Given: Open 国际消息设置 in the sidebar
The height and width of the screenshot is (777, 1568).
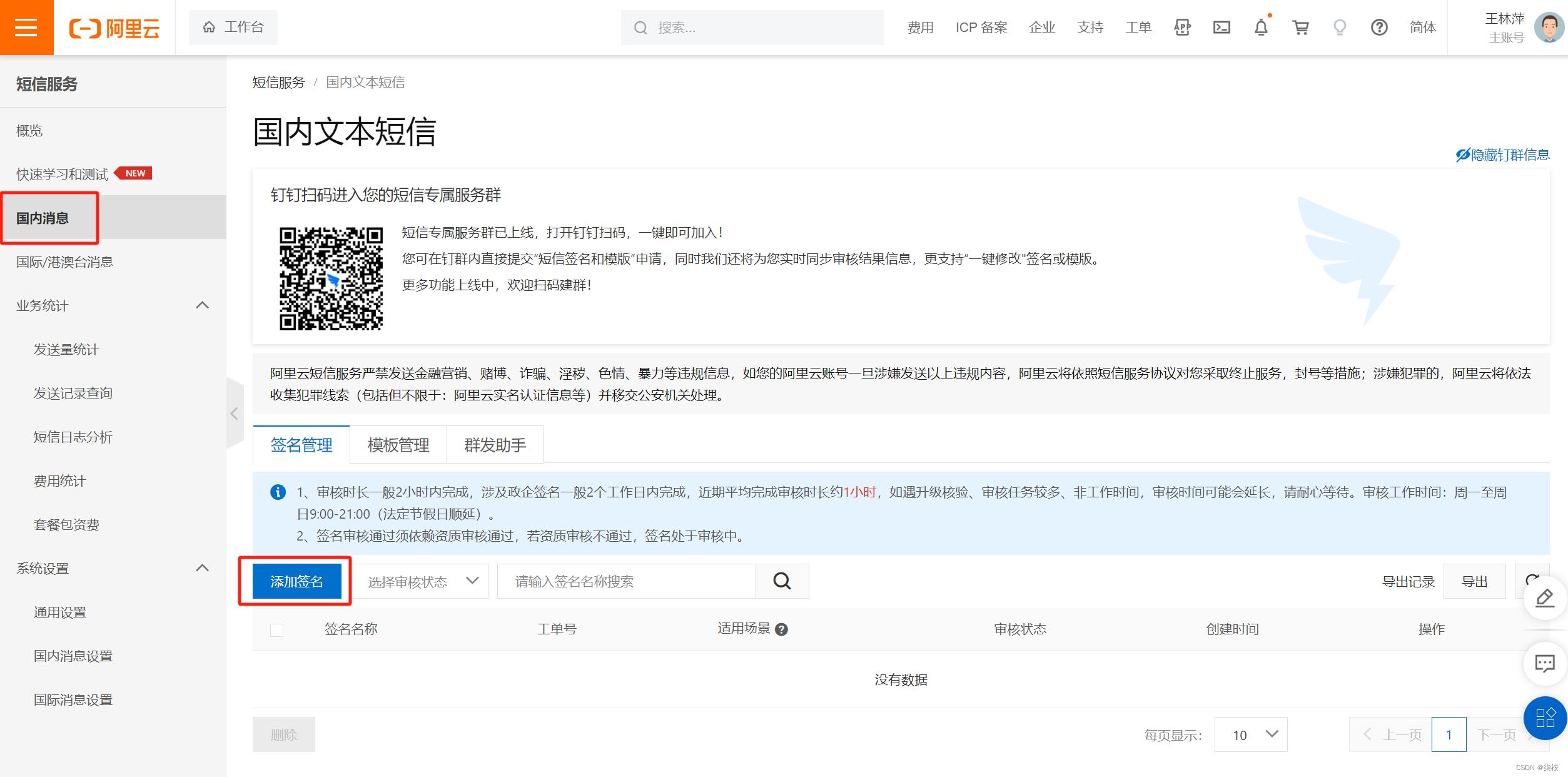Looking at the screenshot, I should 73,699.
